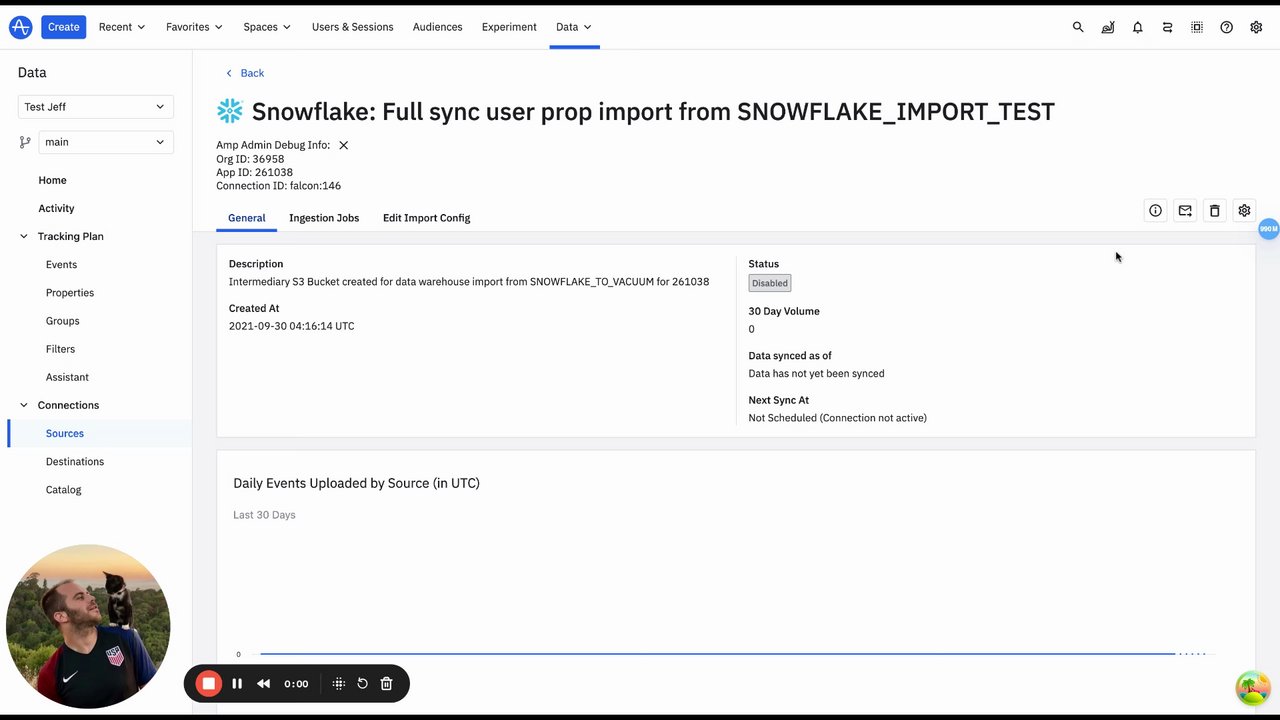Open the notifications bell

click(x=1137, y=27)
